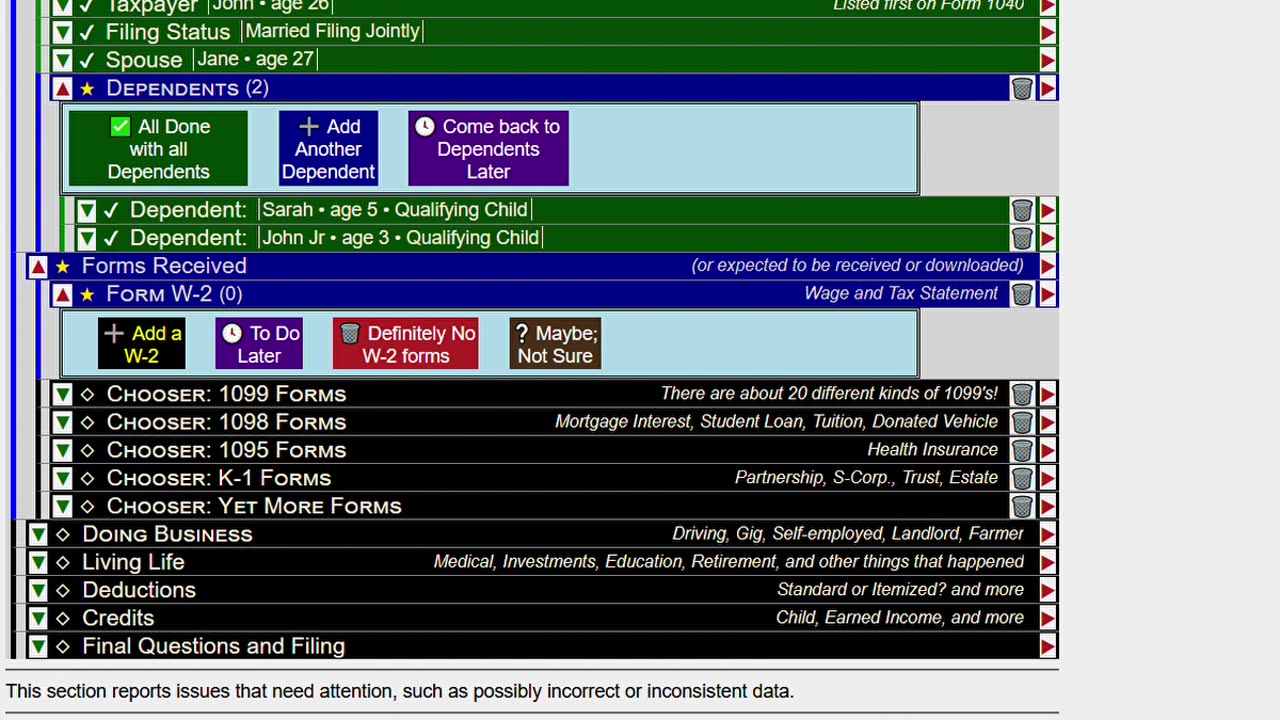Click red arrow at right of Dependents header
The width and height of the screenshot is (1280, 720).
1047,89
